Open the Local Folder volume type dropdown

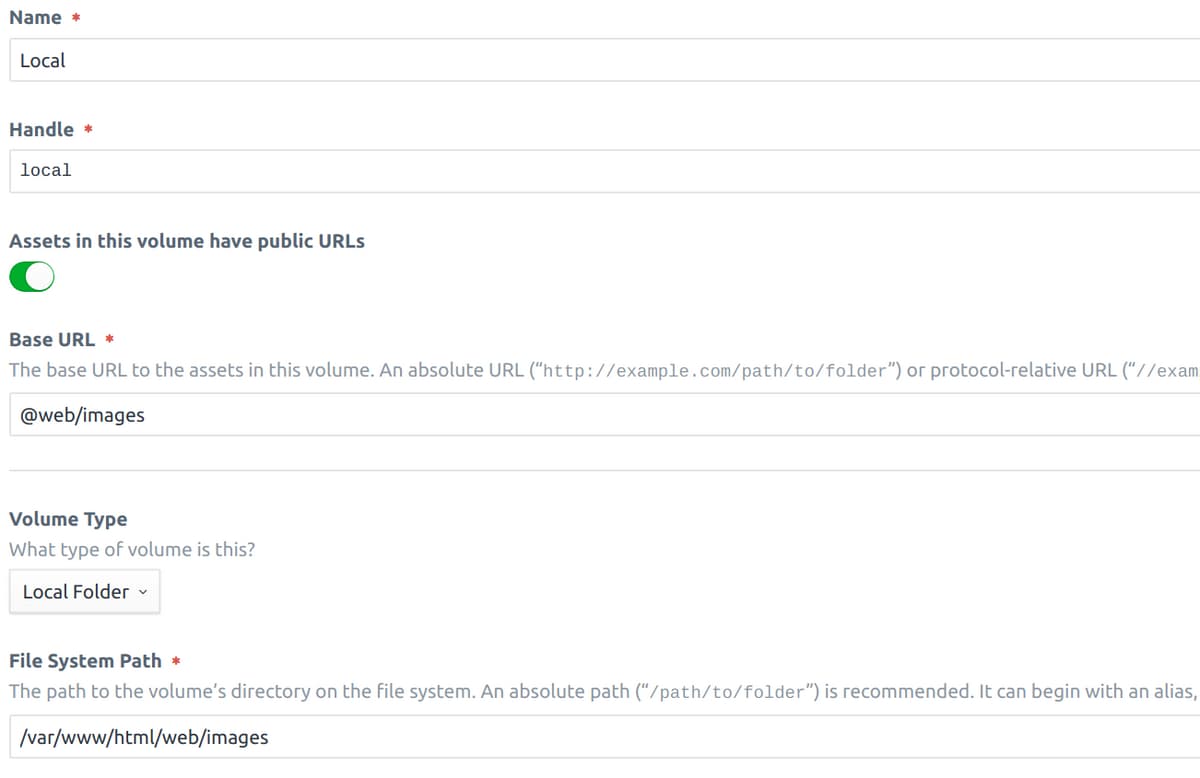pos(85,592)
